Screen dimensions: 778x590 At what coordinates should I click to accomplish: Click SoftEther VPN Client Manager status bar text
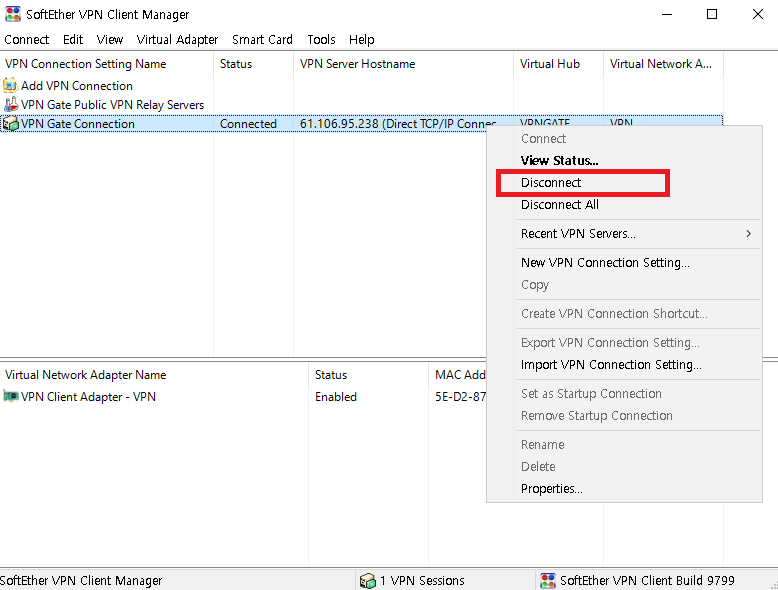(x=81, y=580)
